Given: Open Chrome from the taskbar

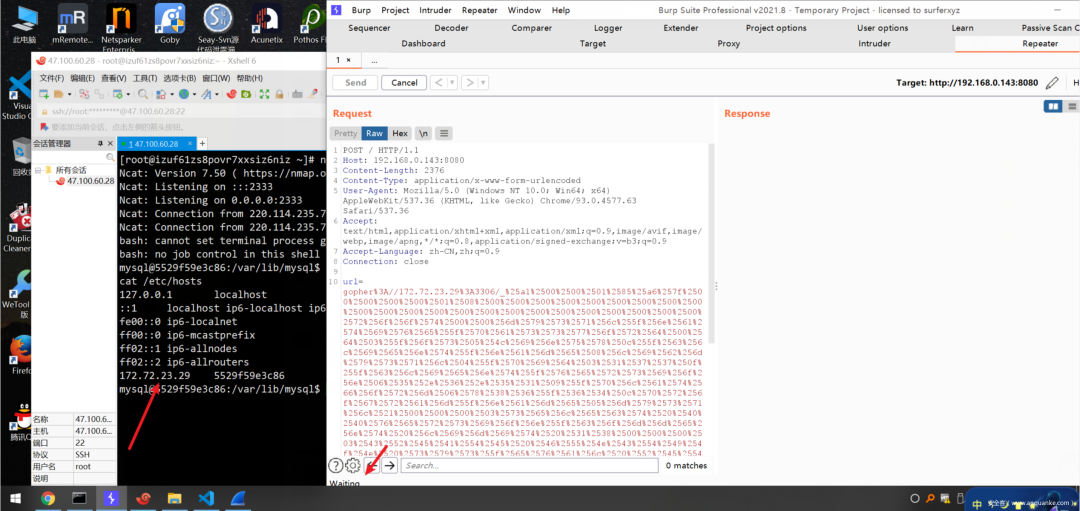Looking at the screenshot, I should click(48, 499).
